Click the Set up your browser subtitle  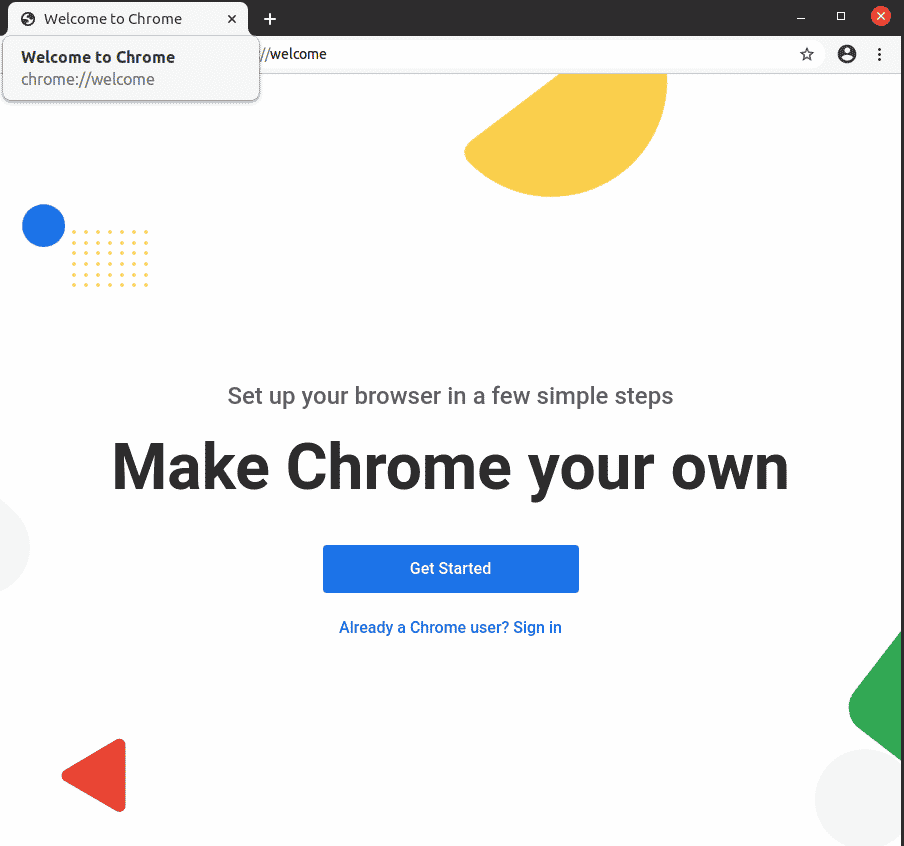(x=450, y=396)
